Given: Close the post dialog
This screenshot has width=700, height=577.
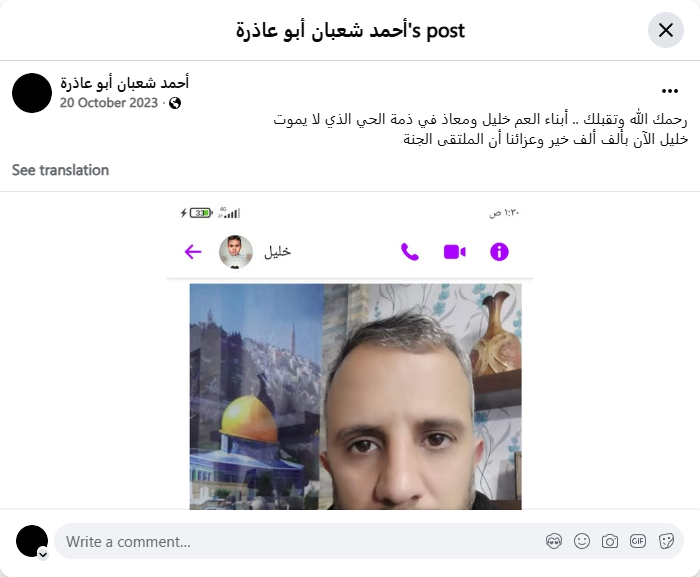Looking at the screenshot, I should 666,30.
